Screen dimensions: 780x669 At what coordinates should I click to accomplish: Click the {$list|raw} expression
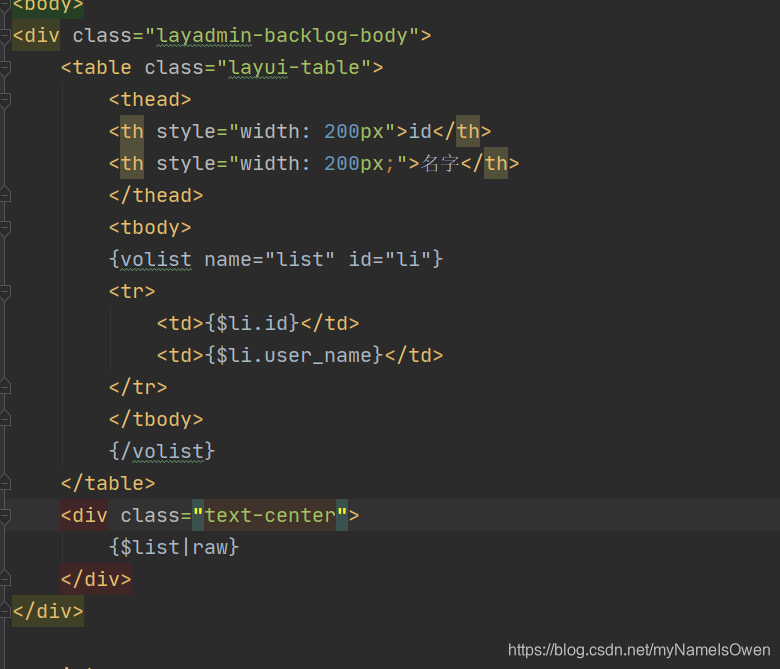coord(174,547)
